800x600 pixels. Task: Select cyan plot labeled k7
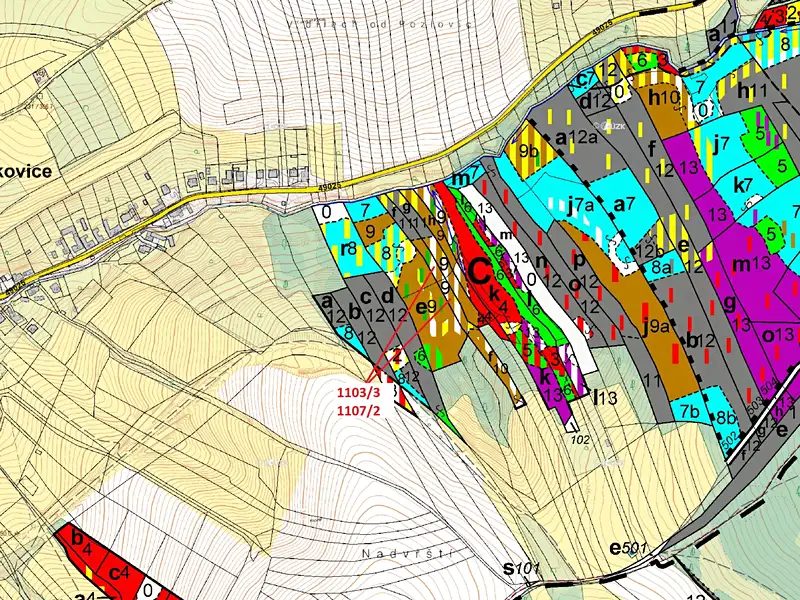pos(743,185)
